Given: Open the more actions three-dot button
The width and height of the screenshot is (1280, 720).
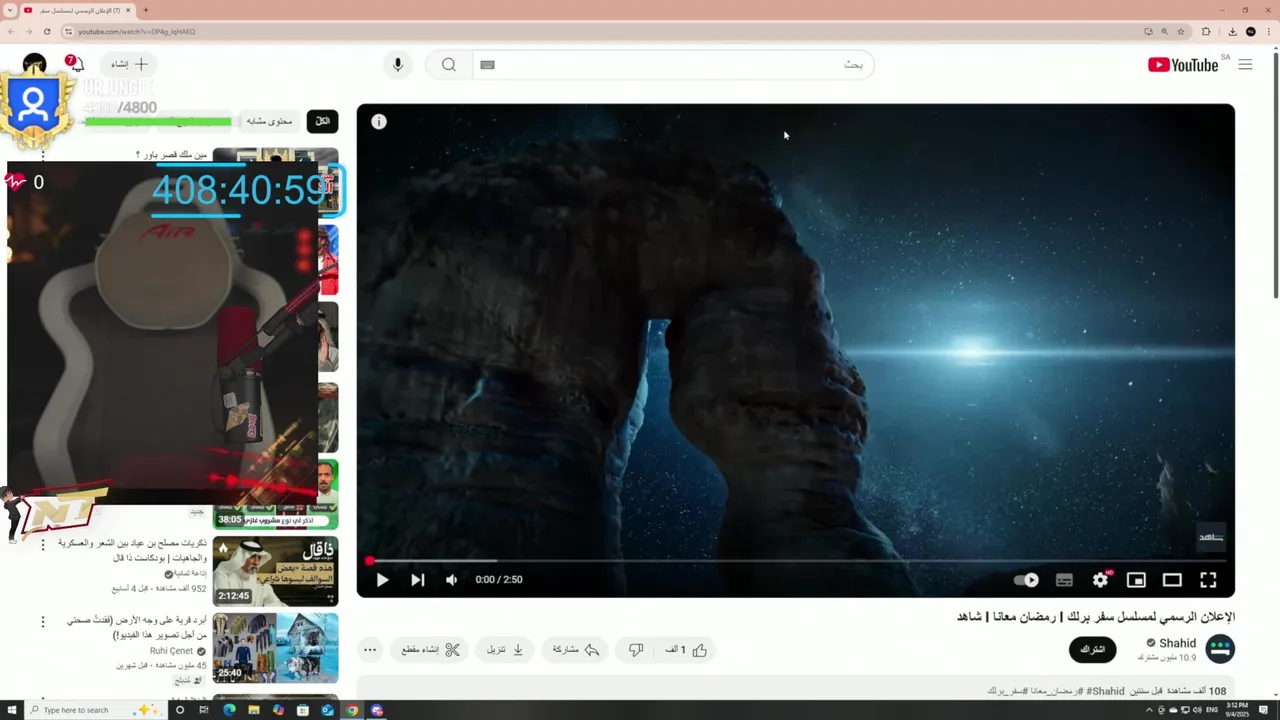Looking at the screenshot, I should (370, 650).
